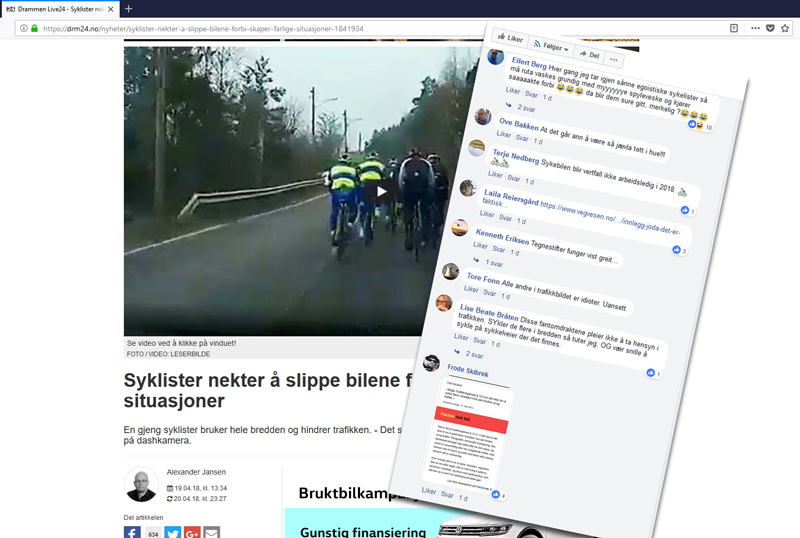Image resolution: width=800 pixels, height=538 pixels.
Task: Click the site information icon in address bar
Action: click(x=23, y=29)
